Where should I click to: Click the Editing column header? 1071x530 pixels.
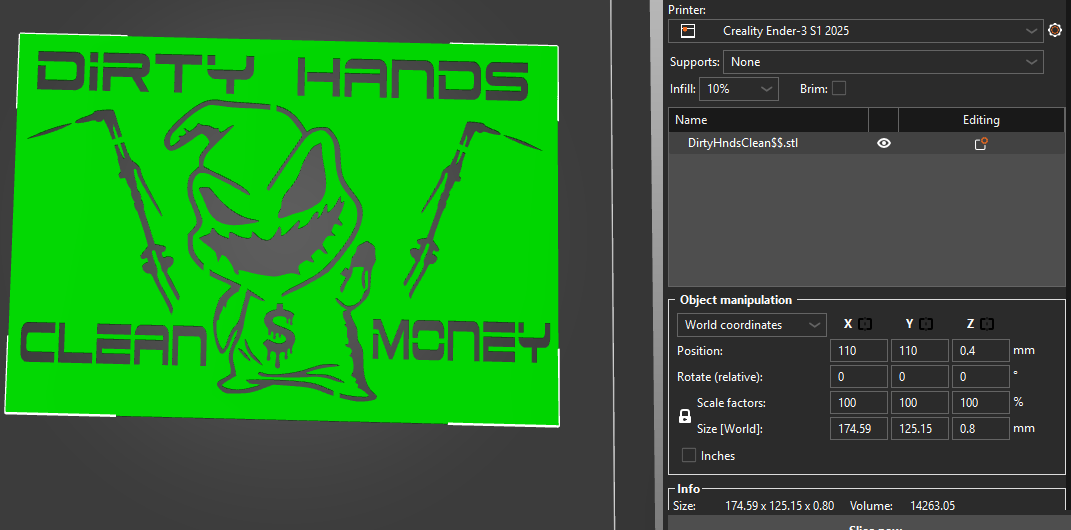(x=981, y=120)
